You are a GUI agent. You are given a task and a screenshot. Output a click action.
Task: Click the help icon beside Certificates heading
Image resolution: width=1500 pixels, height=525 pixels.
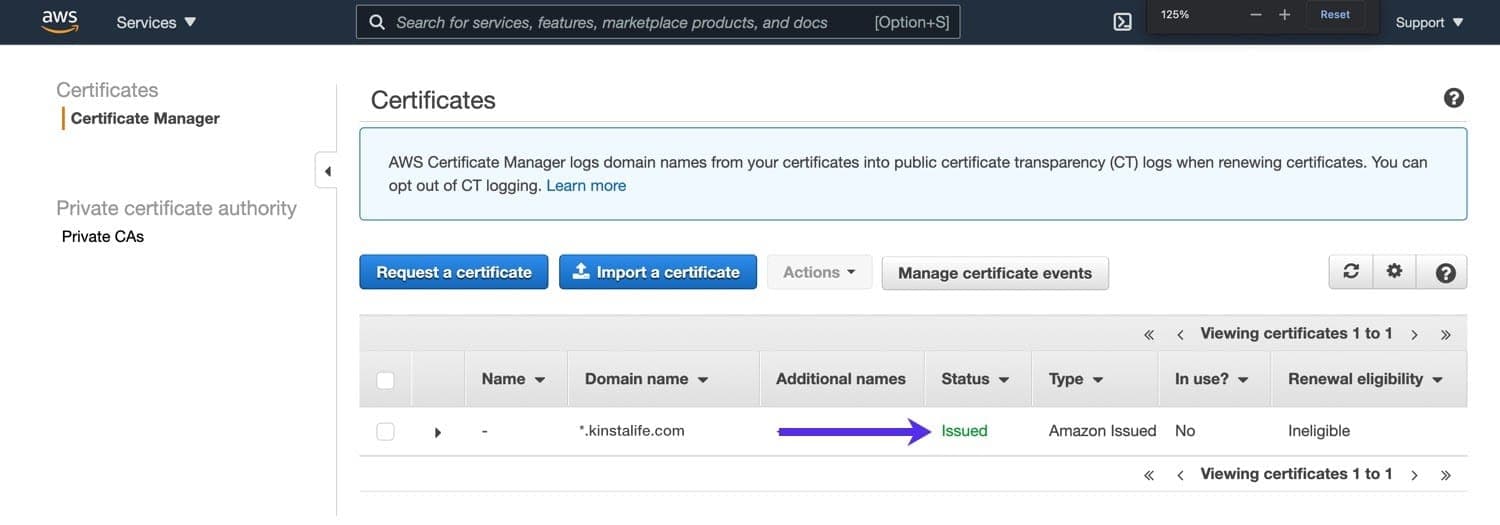1454,98
